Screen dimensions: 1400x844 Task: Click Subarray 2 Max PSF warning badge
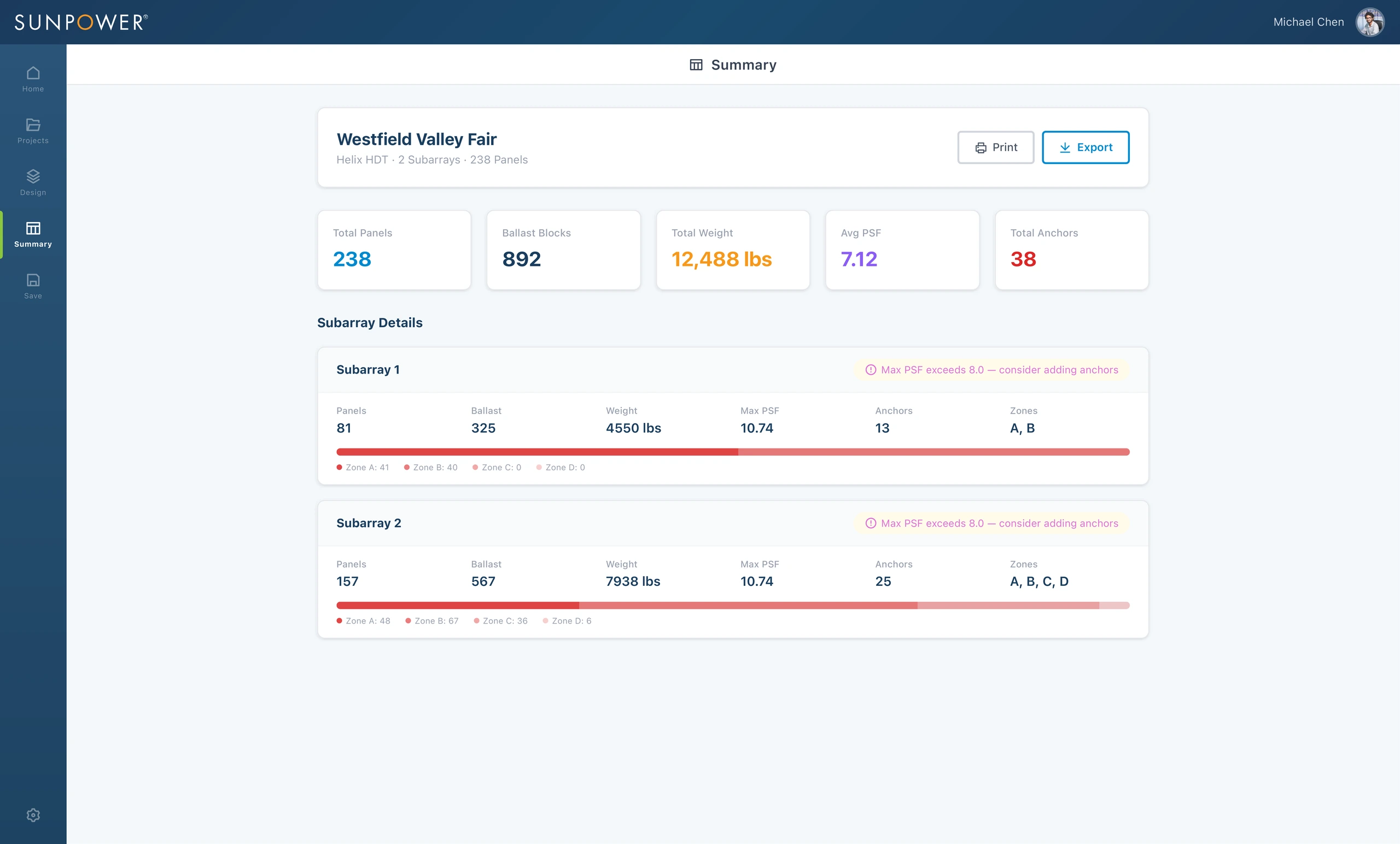(991, 523)
